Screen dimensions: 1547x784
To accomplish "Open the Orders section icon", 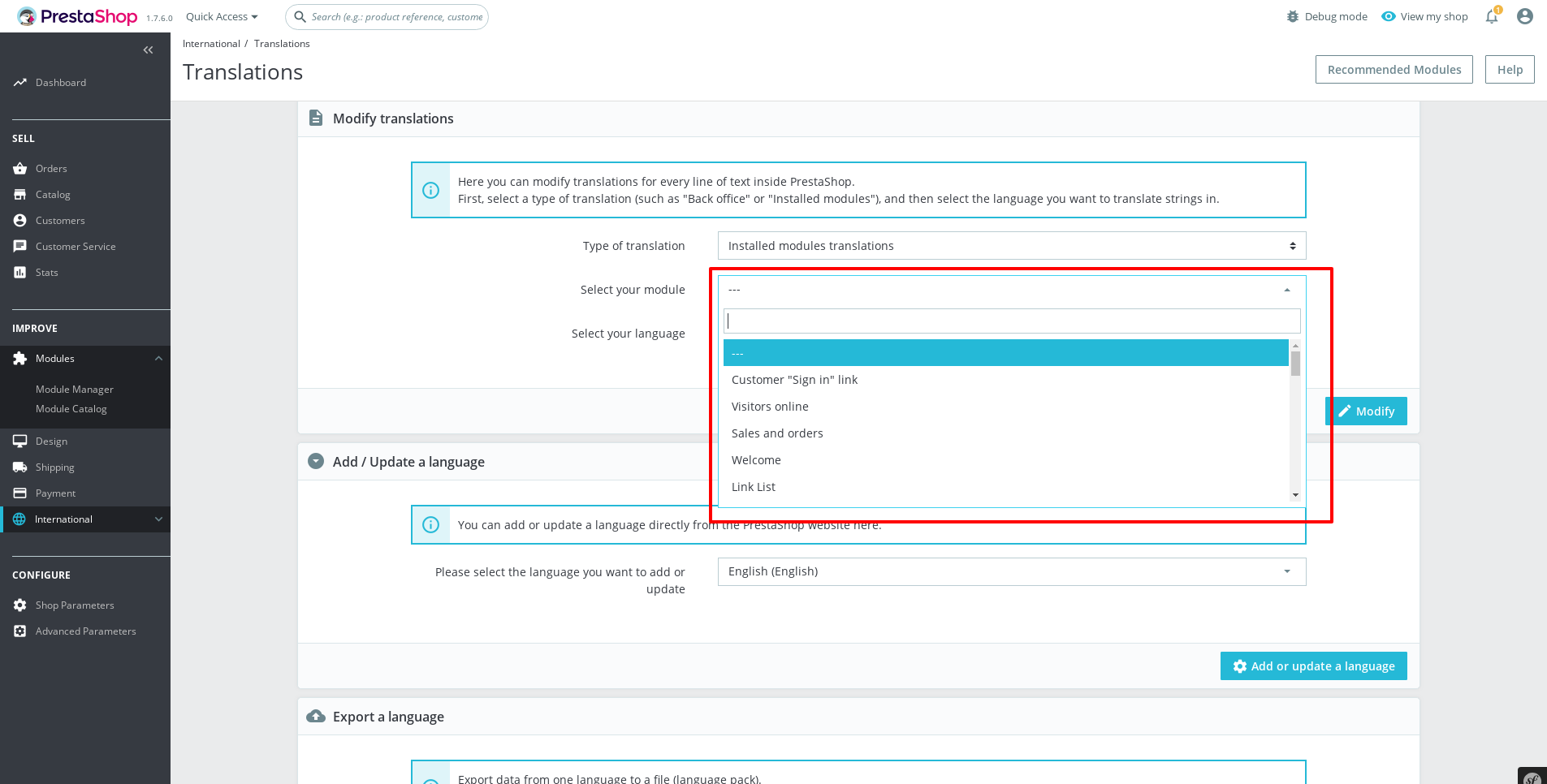I will pyautogui.click(x=20, y=168).
